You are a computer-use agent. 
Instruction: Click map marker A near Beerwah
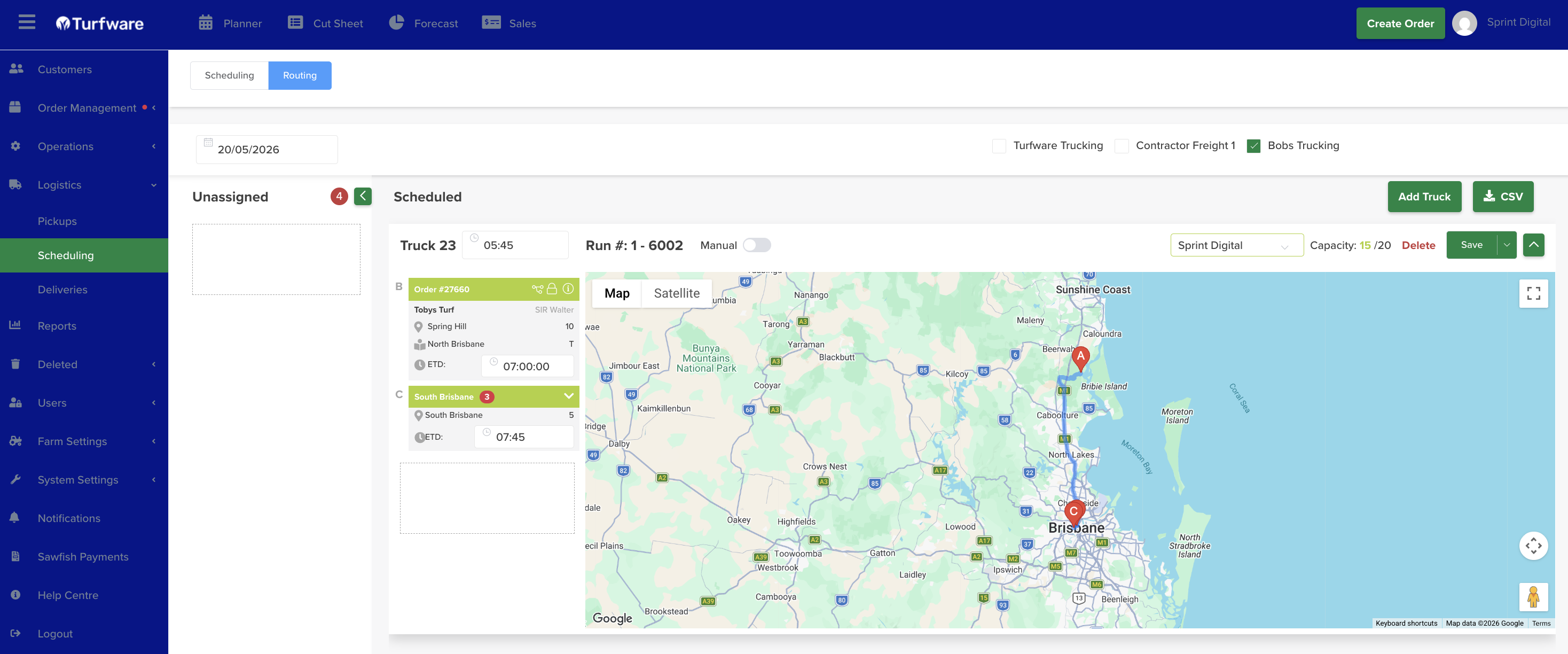(1080, 358)
